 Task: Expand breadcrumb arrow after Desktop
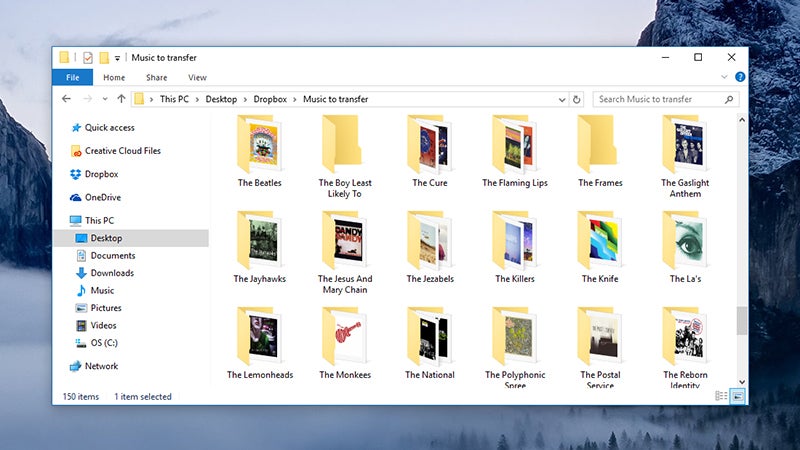click(245, 99)
